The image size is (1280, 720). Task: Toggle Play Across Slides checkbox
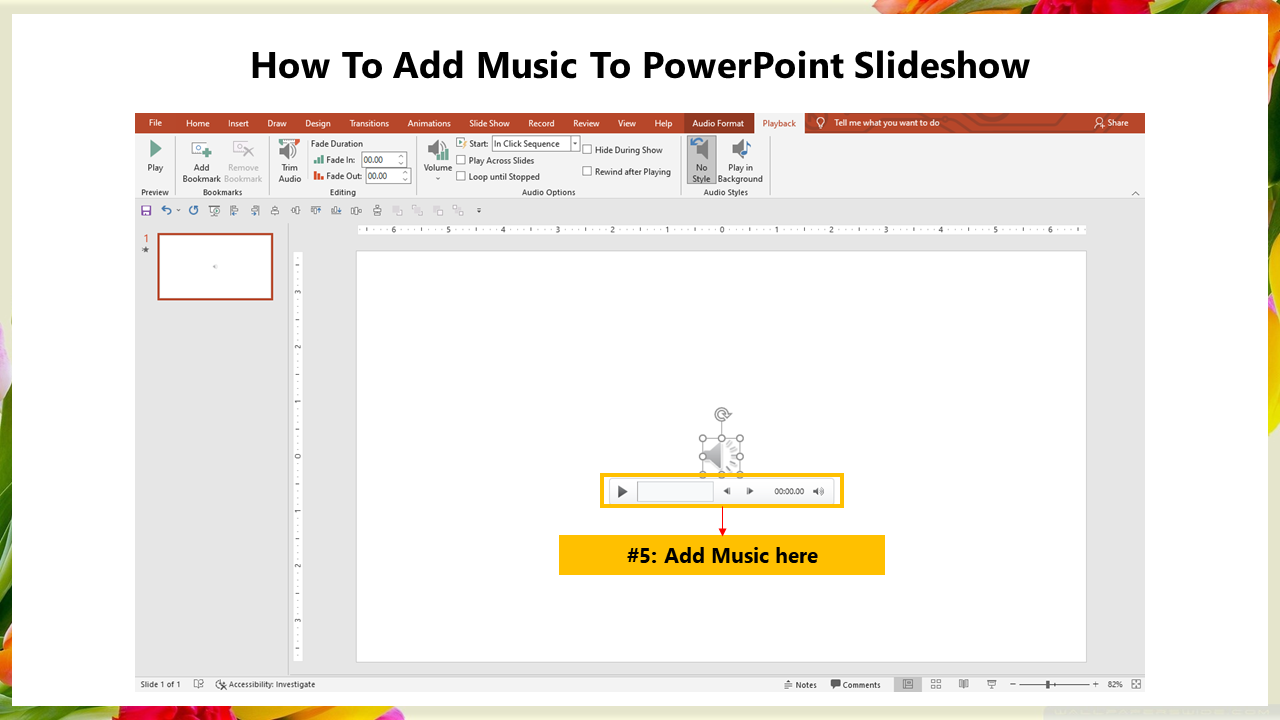tap(461, 160)
